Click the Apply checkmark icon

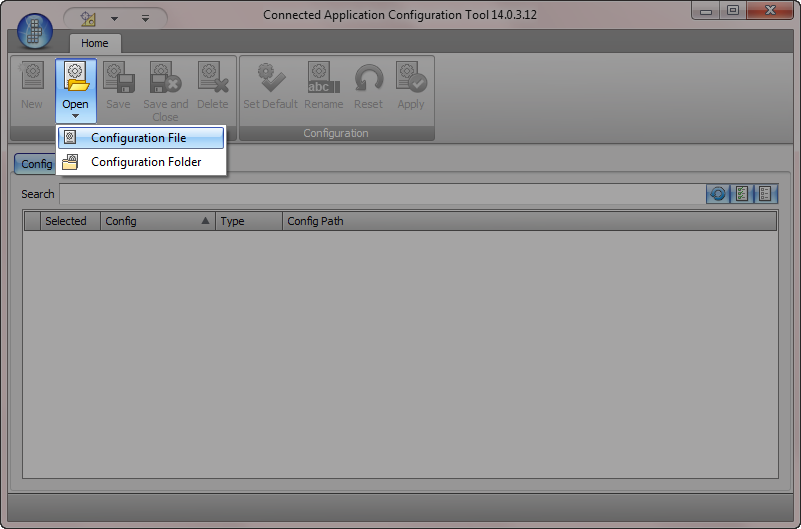(x=411, y=77)
